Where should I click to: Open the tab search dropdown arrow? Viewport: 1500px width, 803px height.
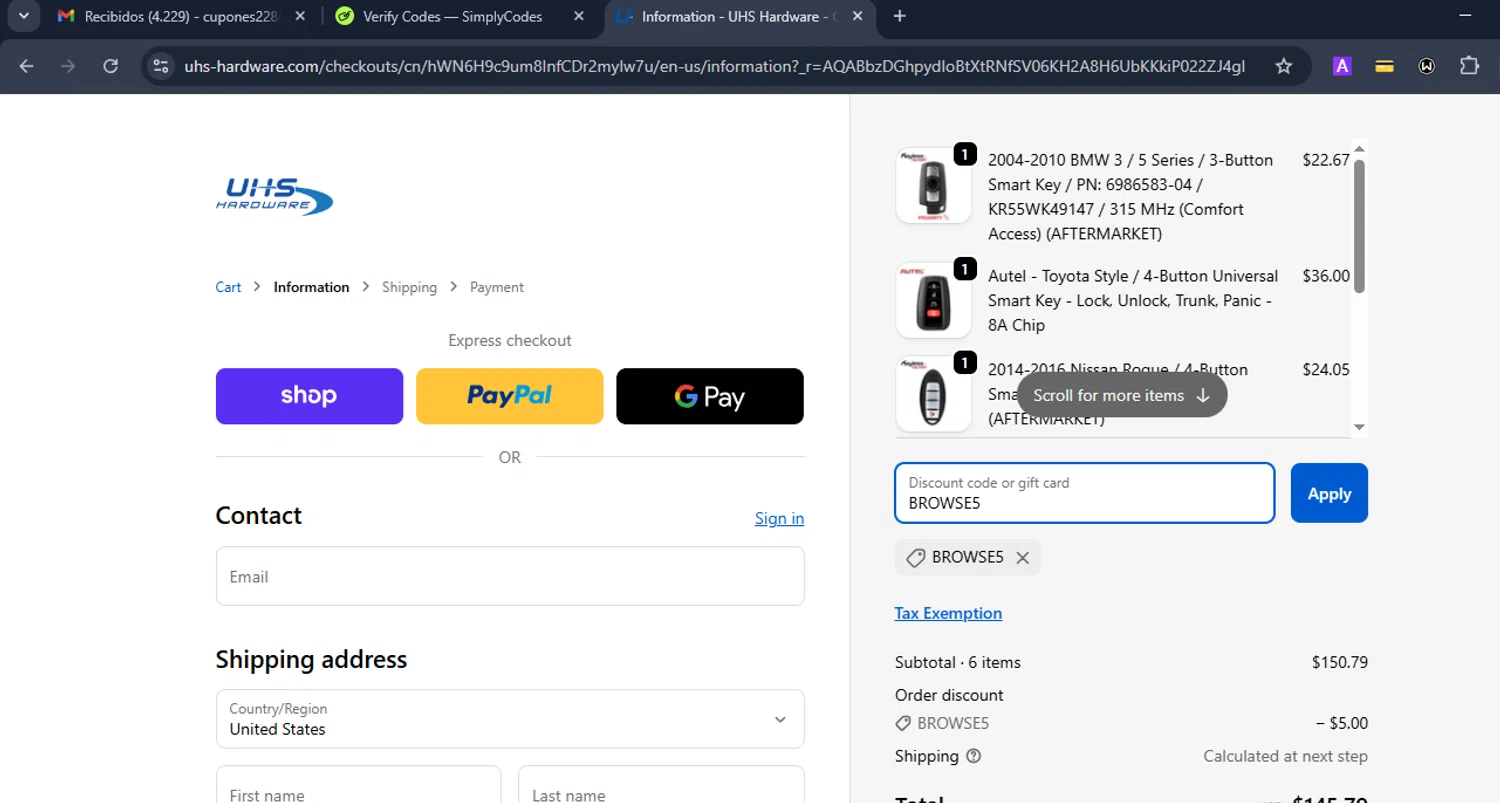[23, 16]
